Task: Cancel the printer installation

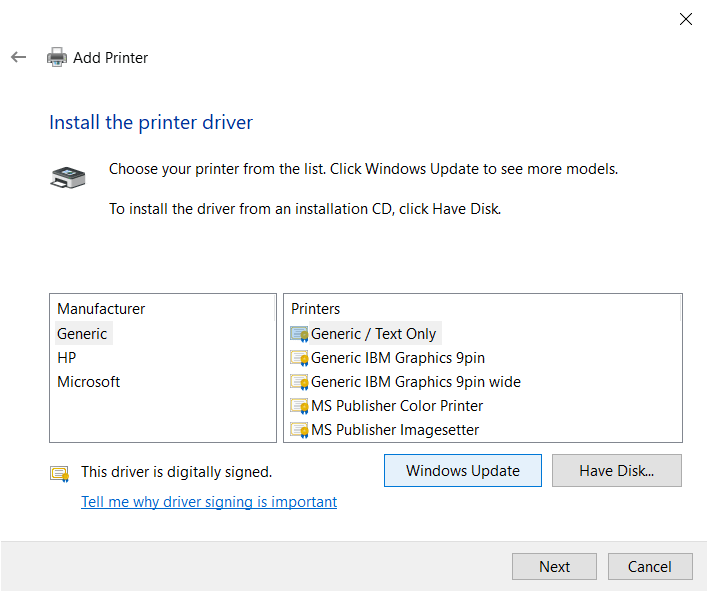Action: [649, 566]
